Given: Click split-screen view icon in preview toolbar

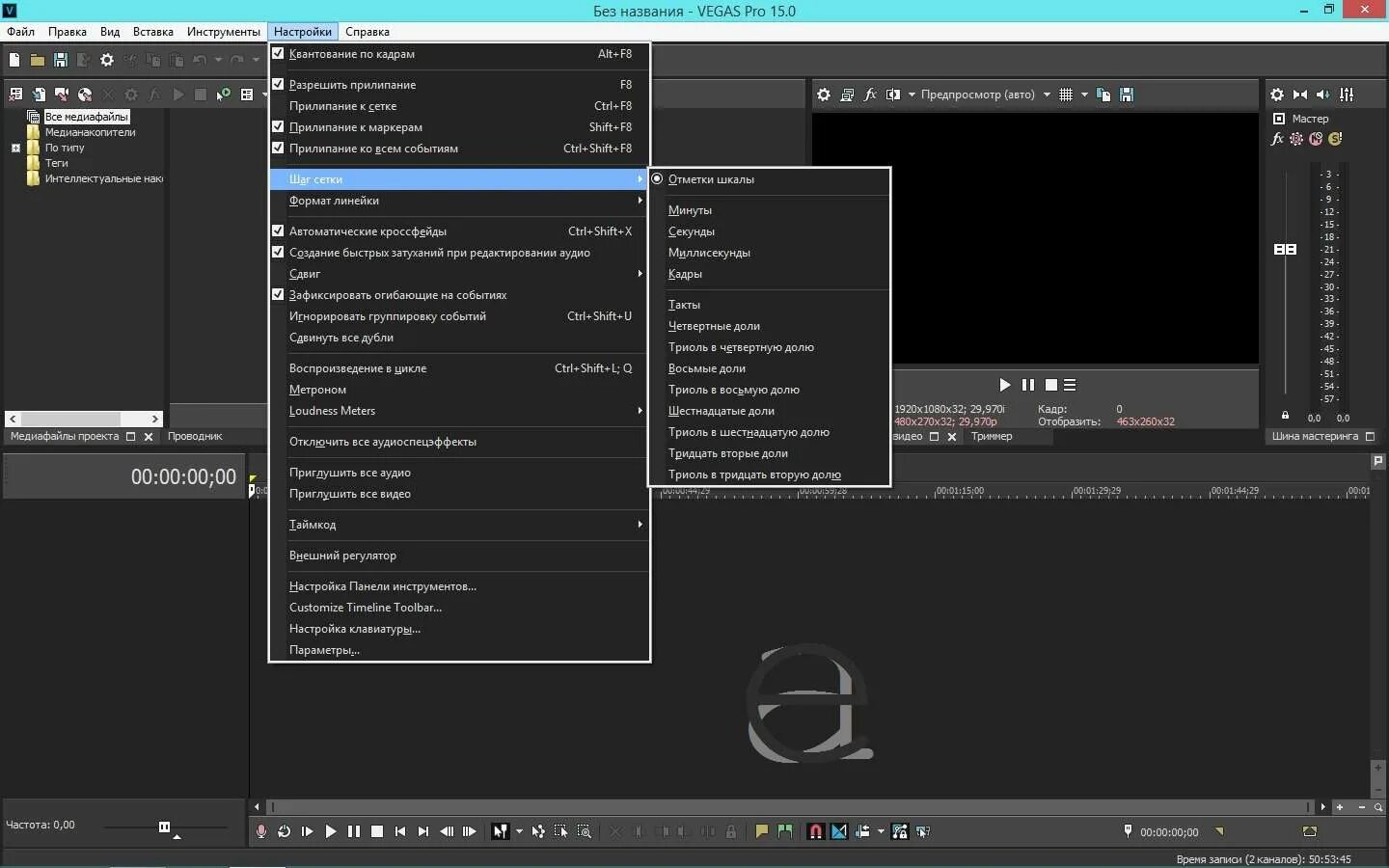Looking at the screenshot, I should click(893, 95).
